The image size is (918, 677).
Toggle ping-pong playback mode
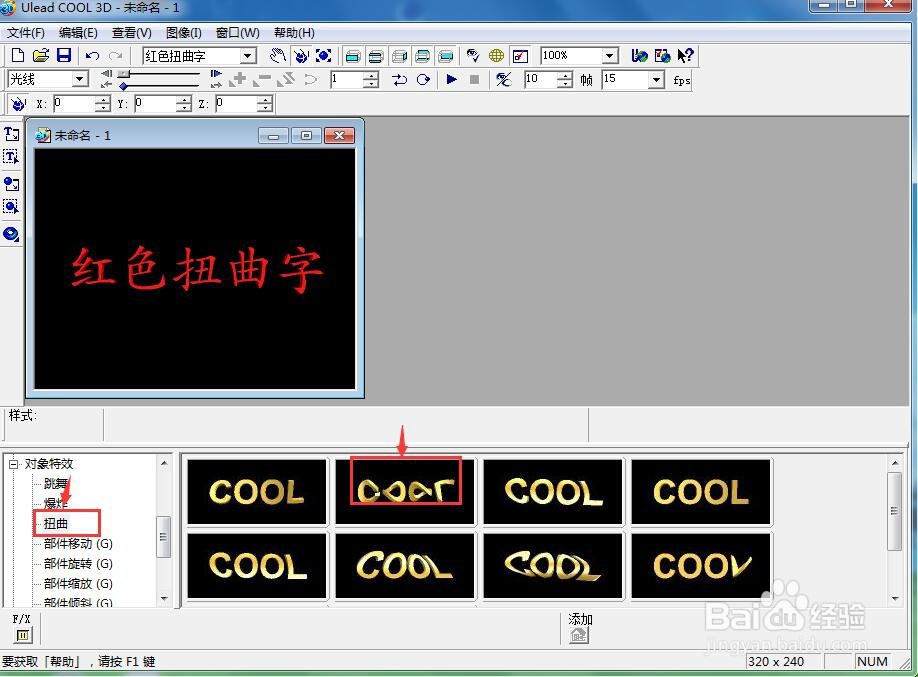[x=399, y=79]
